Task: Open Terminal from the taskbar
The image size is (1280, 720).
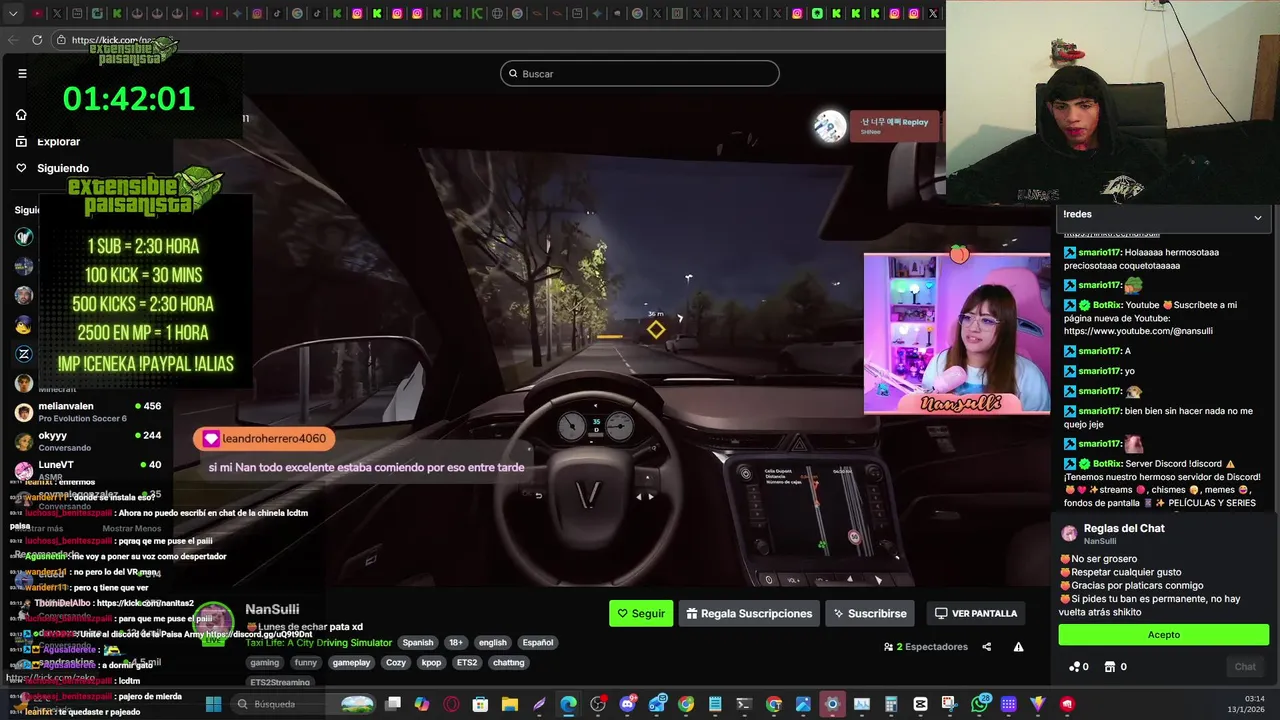Action: [744, 704]
